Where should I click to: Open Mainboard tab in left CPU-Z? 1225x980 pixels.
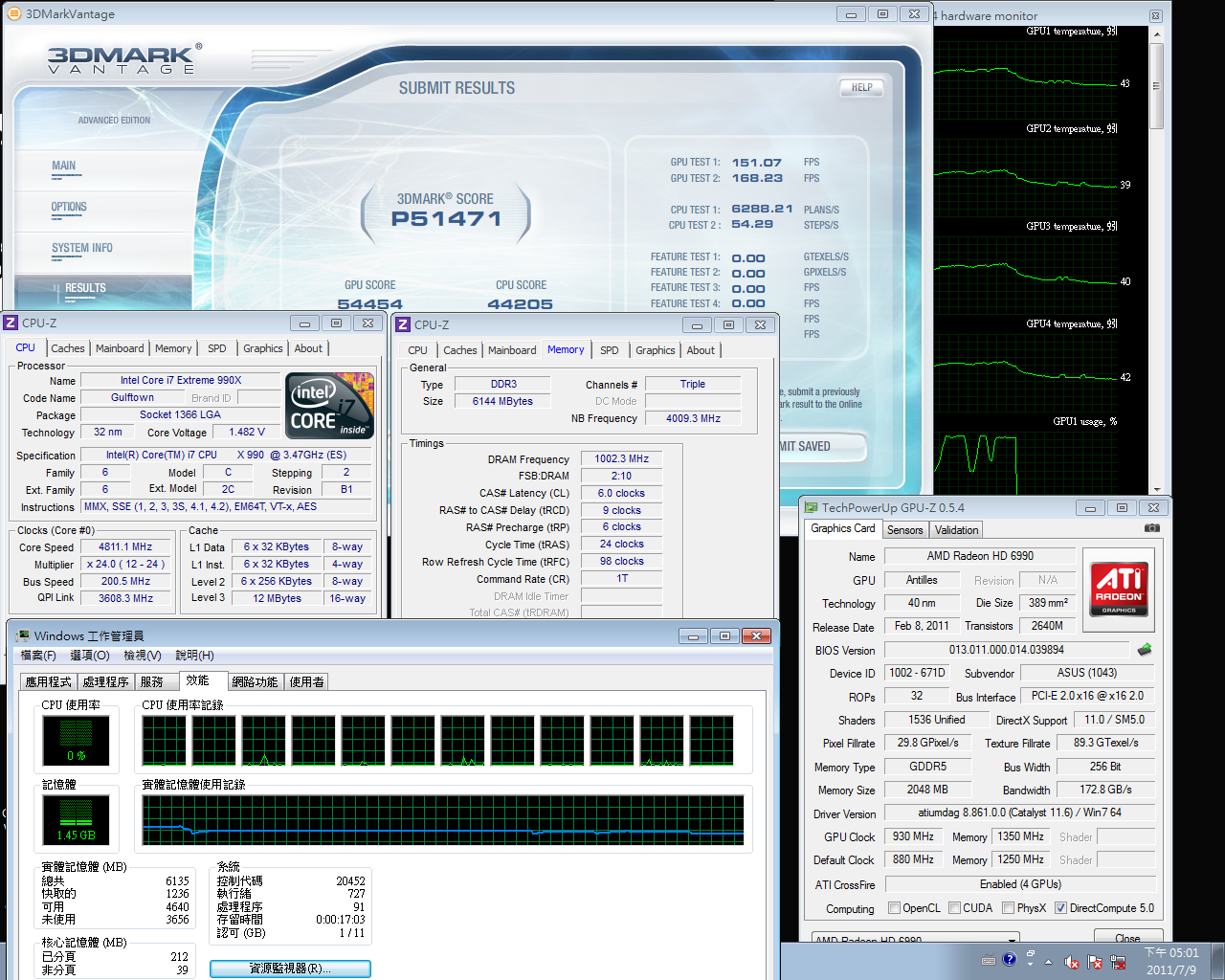click(x=120, y=348)
